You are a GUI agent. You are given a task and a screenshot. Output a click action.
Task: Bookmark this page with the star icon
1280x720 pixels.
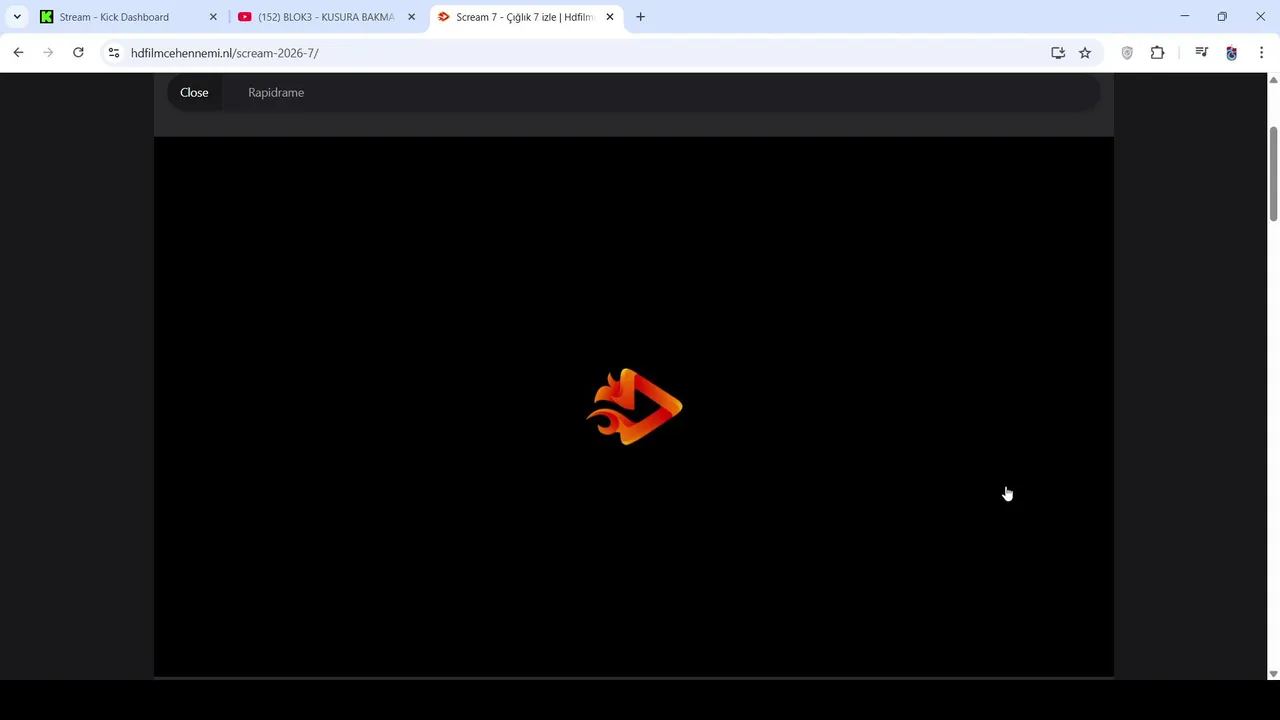1085,53
